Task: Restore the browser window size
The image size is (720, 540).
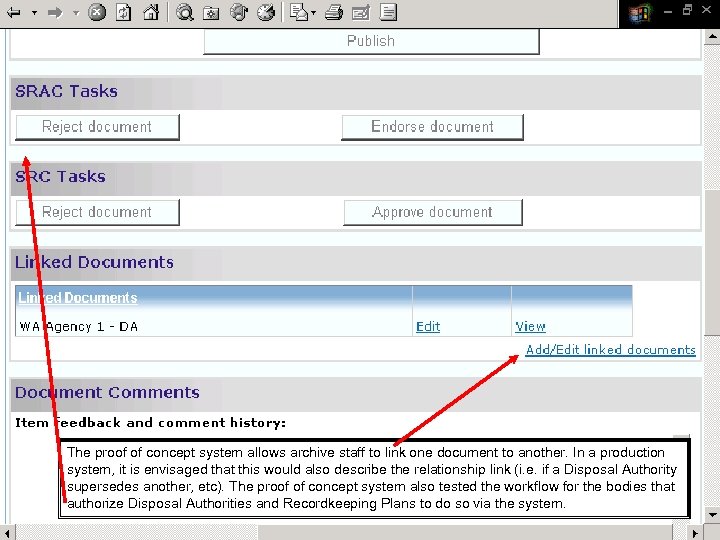Action: [x=687, y=10]
